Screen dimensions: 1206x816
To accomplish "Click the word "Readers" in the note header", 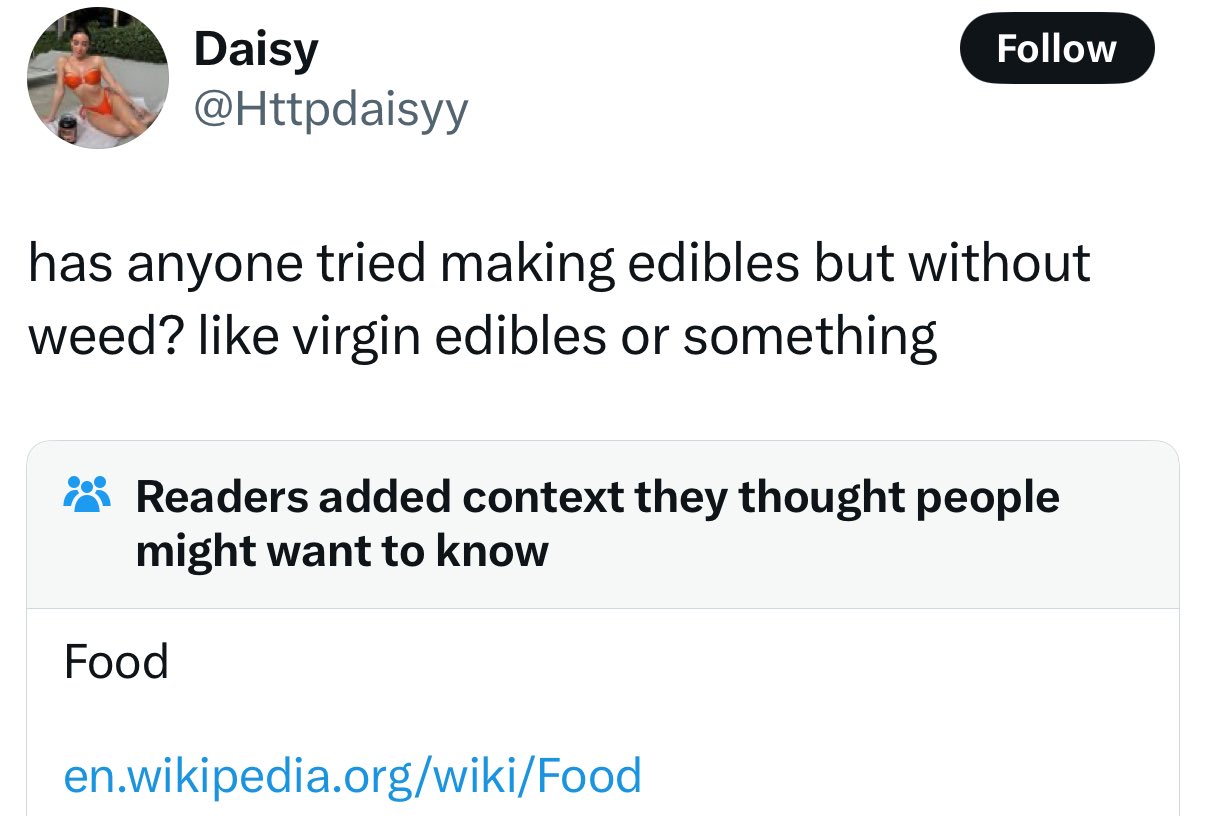I will pos(220,496).
